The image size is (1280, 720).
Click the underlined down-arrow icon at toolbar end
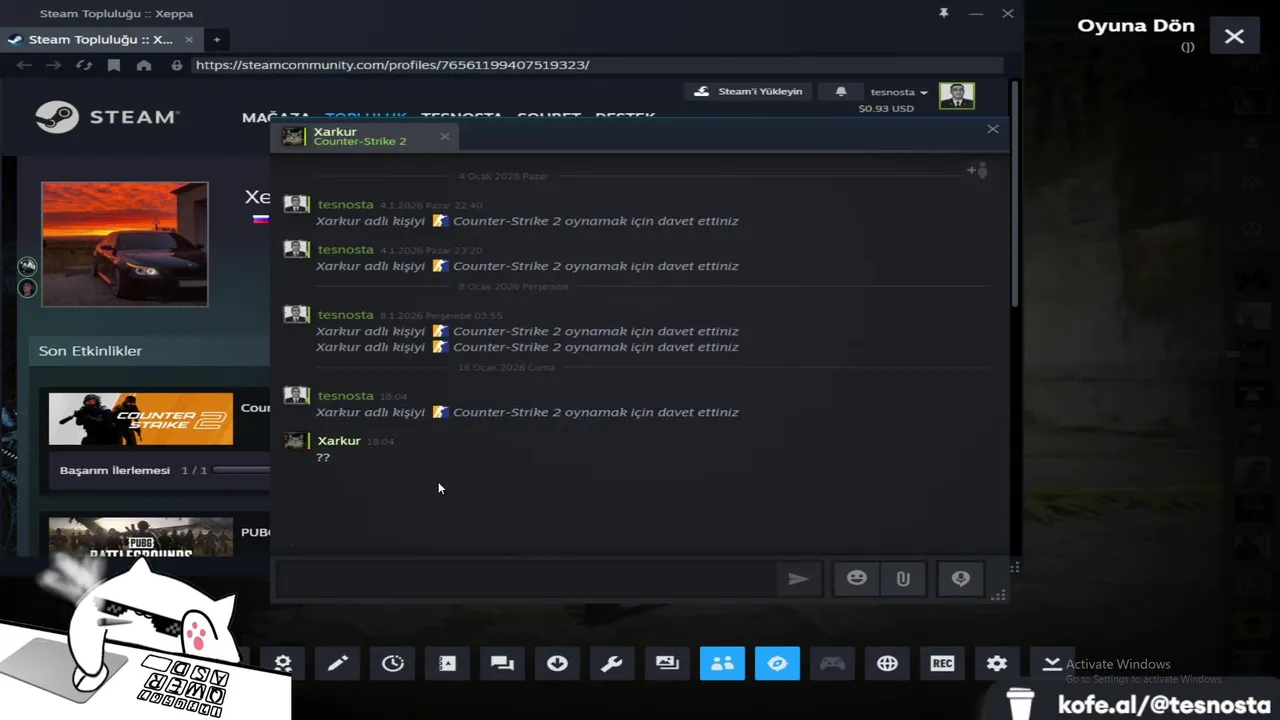pyautogui.click(x=1051, y=663)
